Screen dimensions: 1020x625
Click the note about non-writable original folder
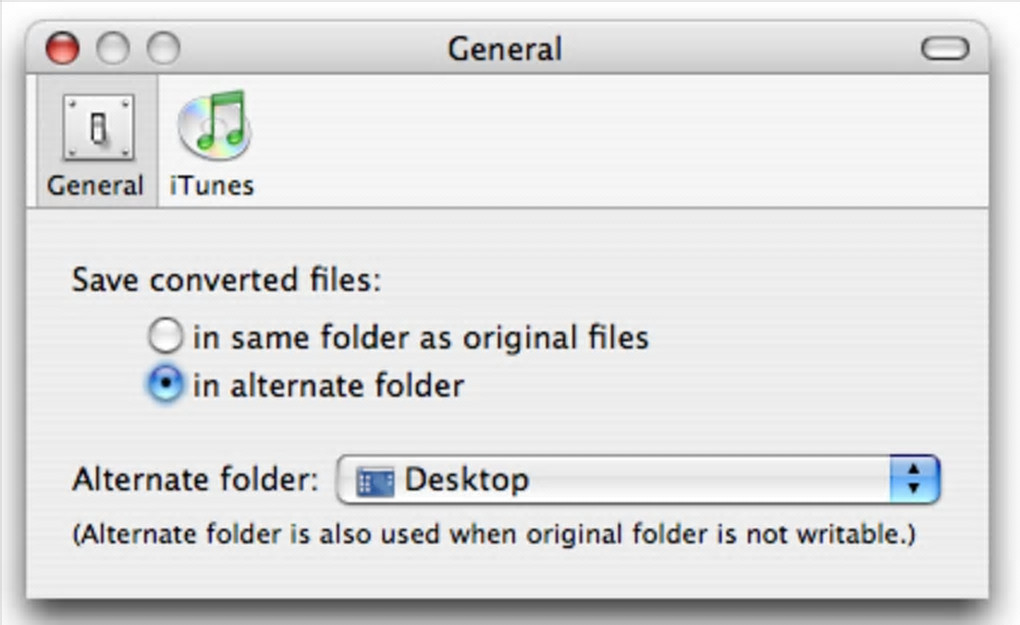tap(493, 534)
